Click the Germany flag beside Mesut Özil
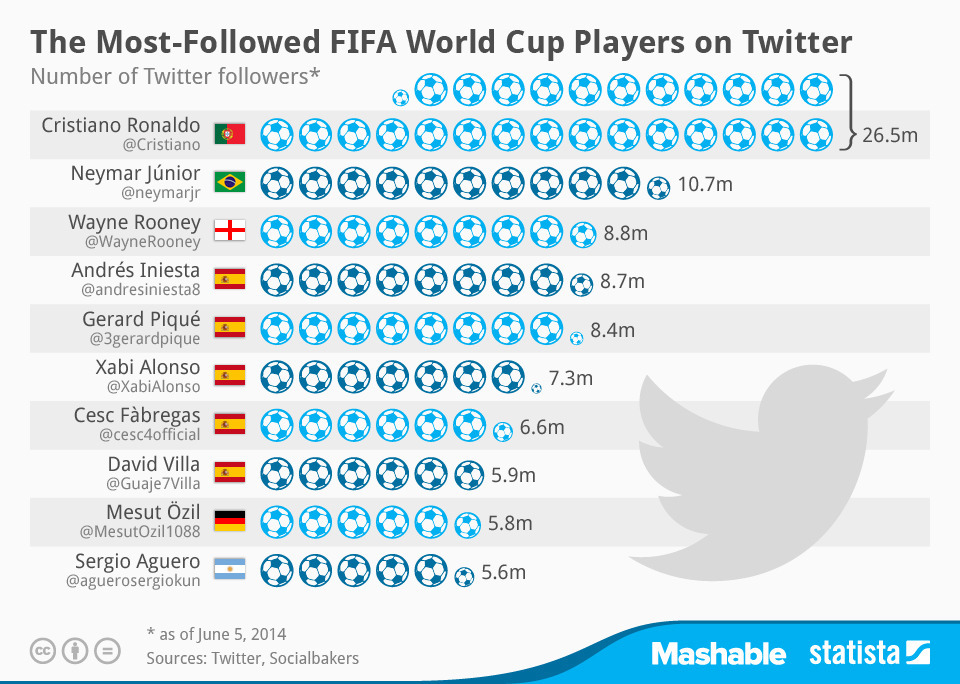Screen dimensions: 960x684 (229, 520)
